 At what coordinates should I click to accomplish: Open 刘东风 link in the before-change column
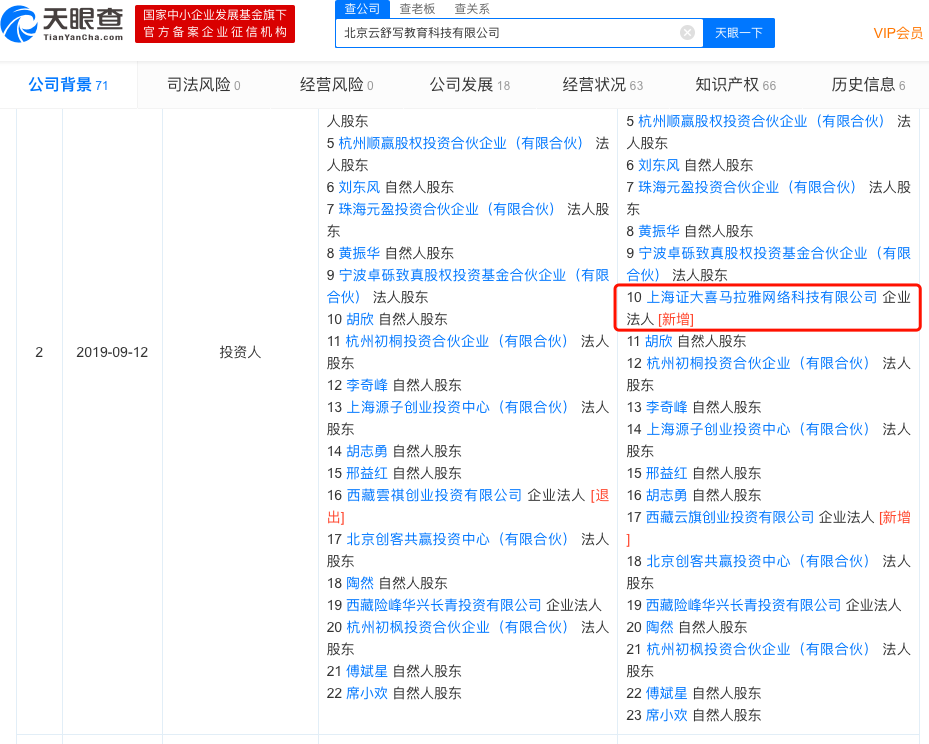click(x=359, y=187)
